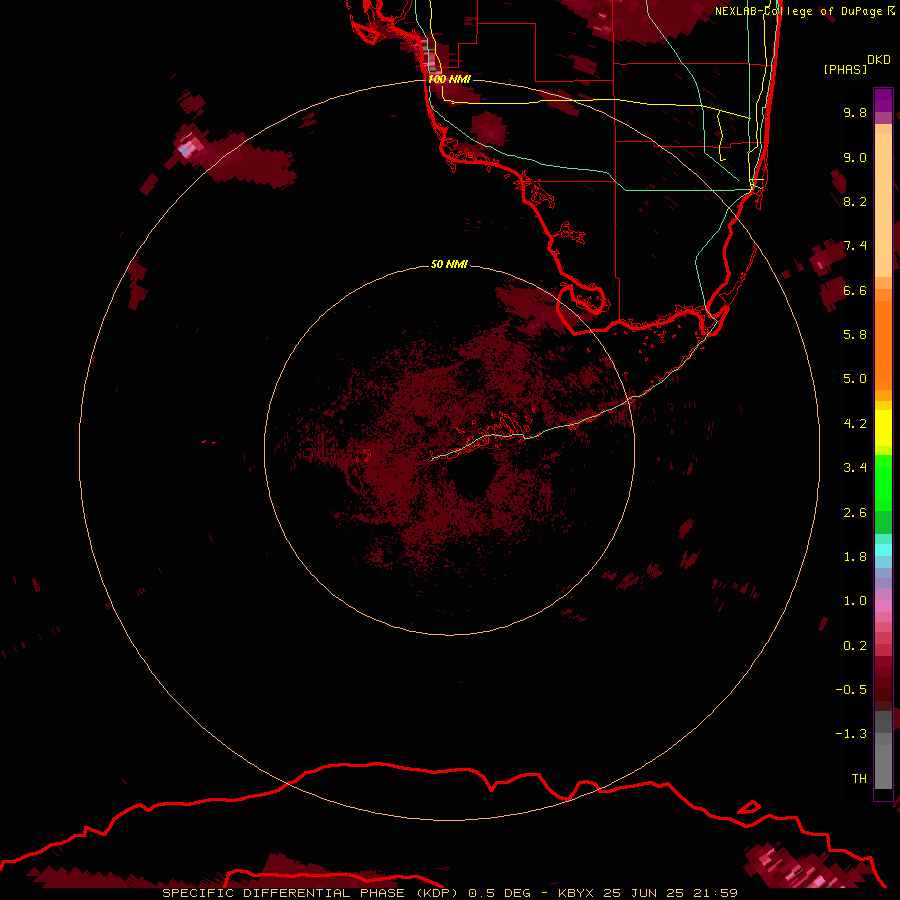Click the 6.6 scale value
The image size is (900, 900).
855,290
